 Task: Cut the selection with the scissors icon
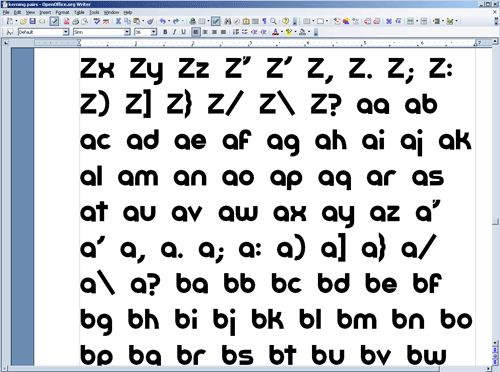tap(118, 21)
